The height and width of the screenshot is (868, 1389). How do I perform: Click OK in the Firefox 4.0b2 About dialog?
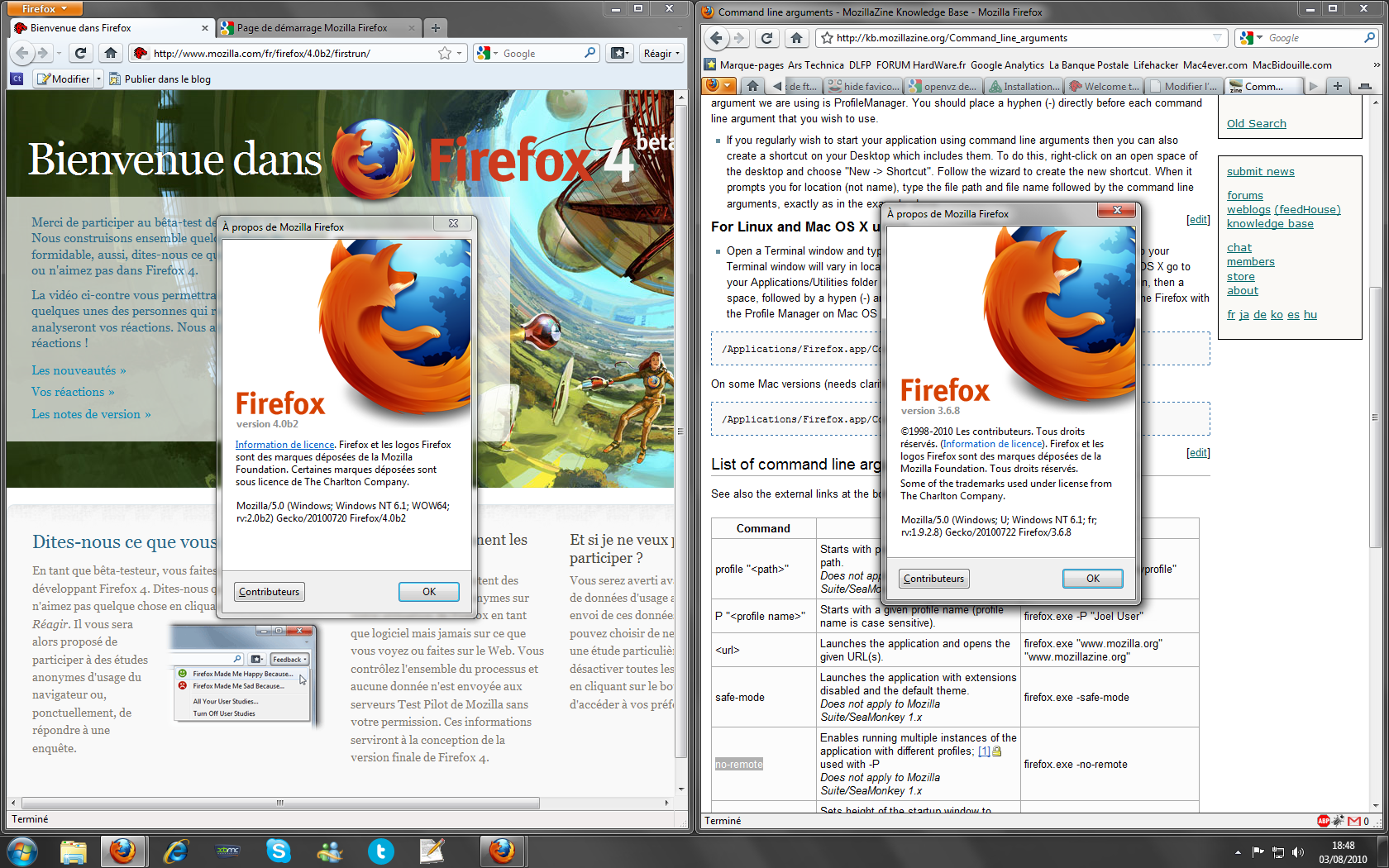[429, 592]
